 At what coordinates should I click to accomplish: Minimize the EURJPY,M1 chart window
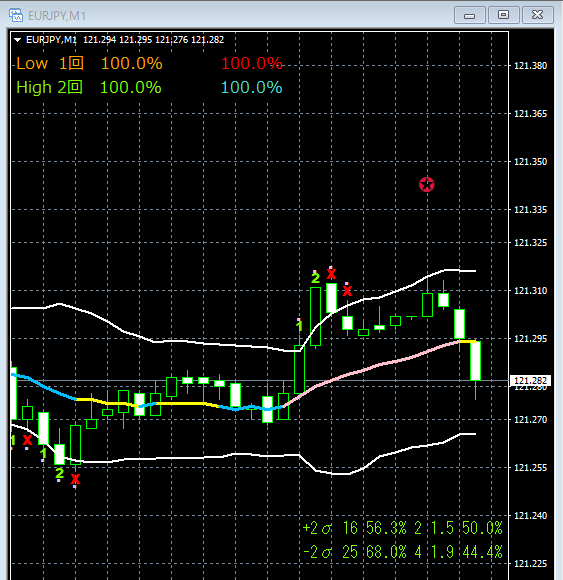point(470,15)
